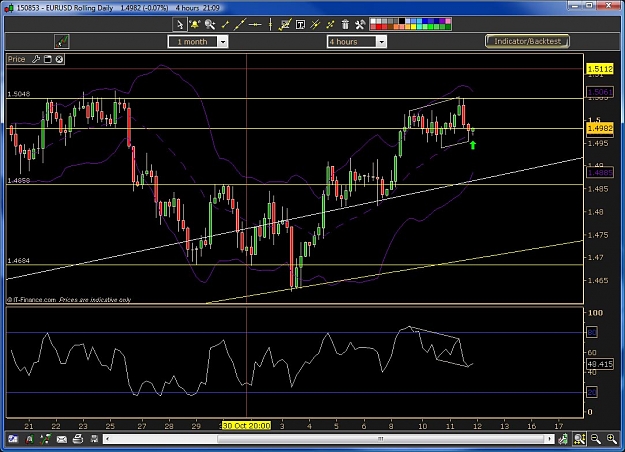Screen dimensions: 625x452
Task: Select the cursor pointer tool
Action: point(180,25)
